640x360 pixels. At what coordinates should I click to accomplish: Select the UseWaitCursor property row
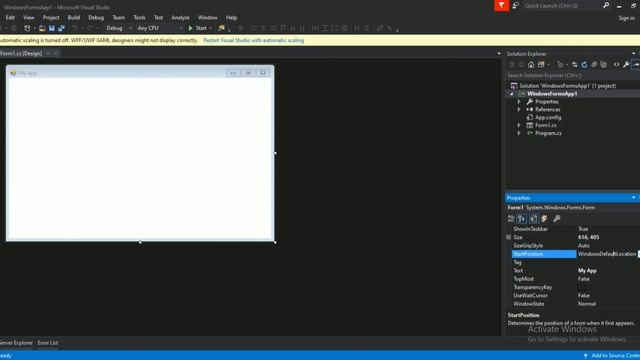576,296
